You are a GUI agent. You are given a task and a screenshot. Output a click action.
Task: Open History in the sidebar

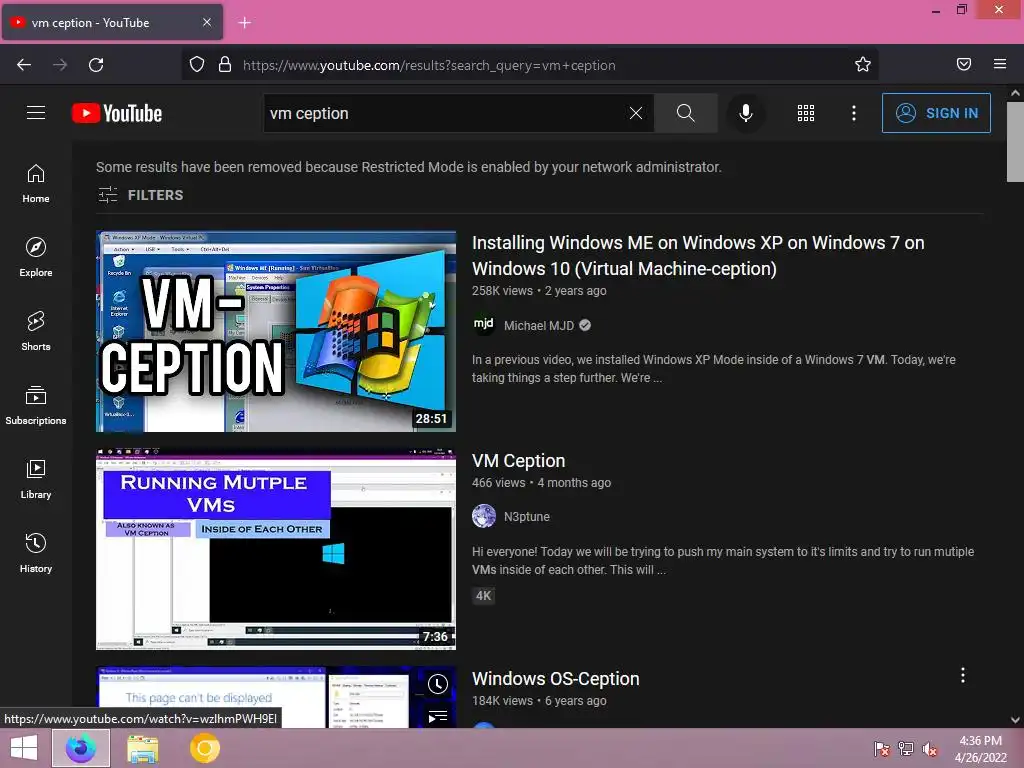pyautogui.click(x=36, y=553)
